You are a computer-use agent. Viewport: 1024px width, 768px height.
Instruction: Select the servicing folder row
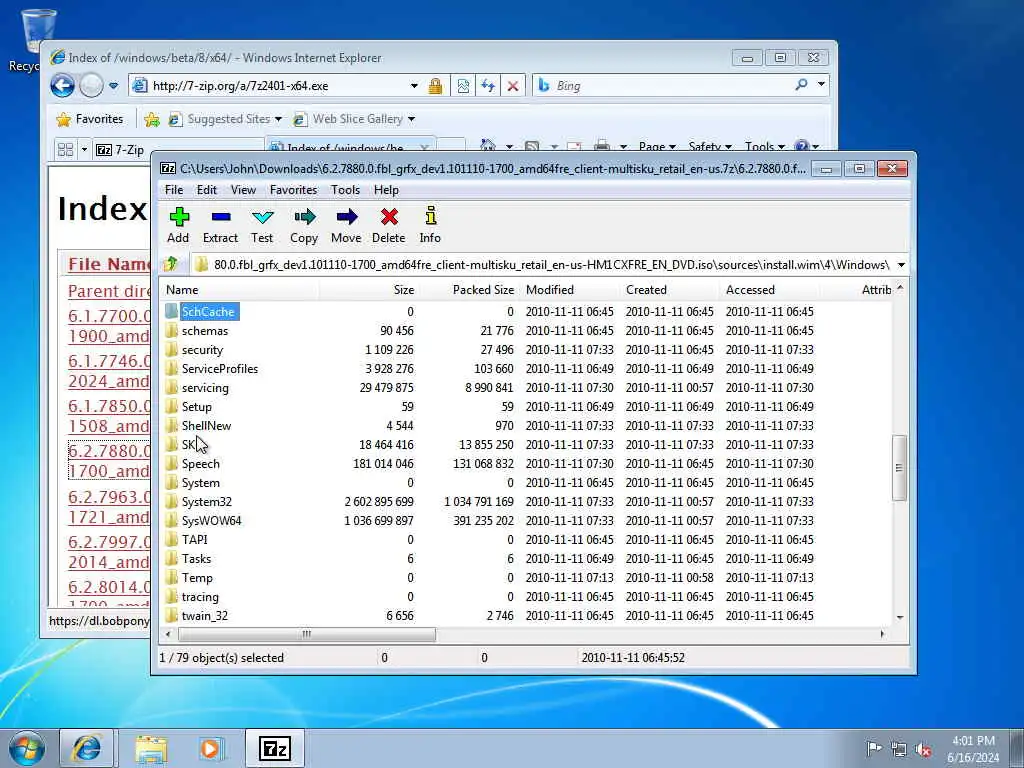tap(526, 388)
